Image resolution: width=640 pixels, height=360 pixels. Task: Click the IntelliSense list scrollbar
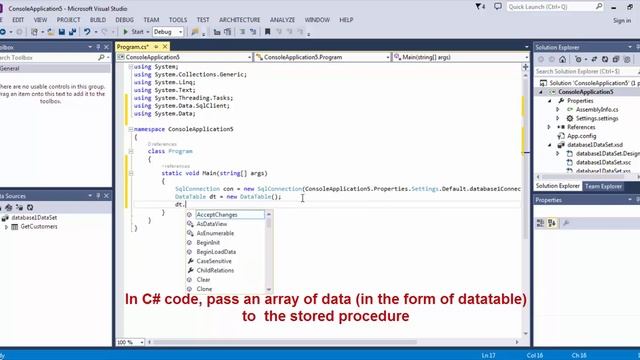click(269, 252)
